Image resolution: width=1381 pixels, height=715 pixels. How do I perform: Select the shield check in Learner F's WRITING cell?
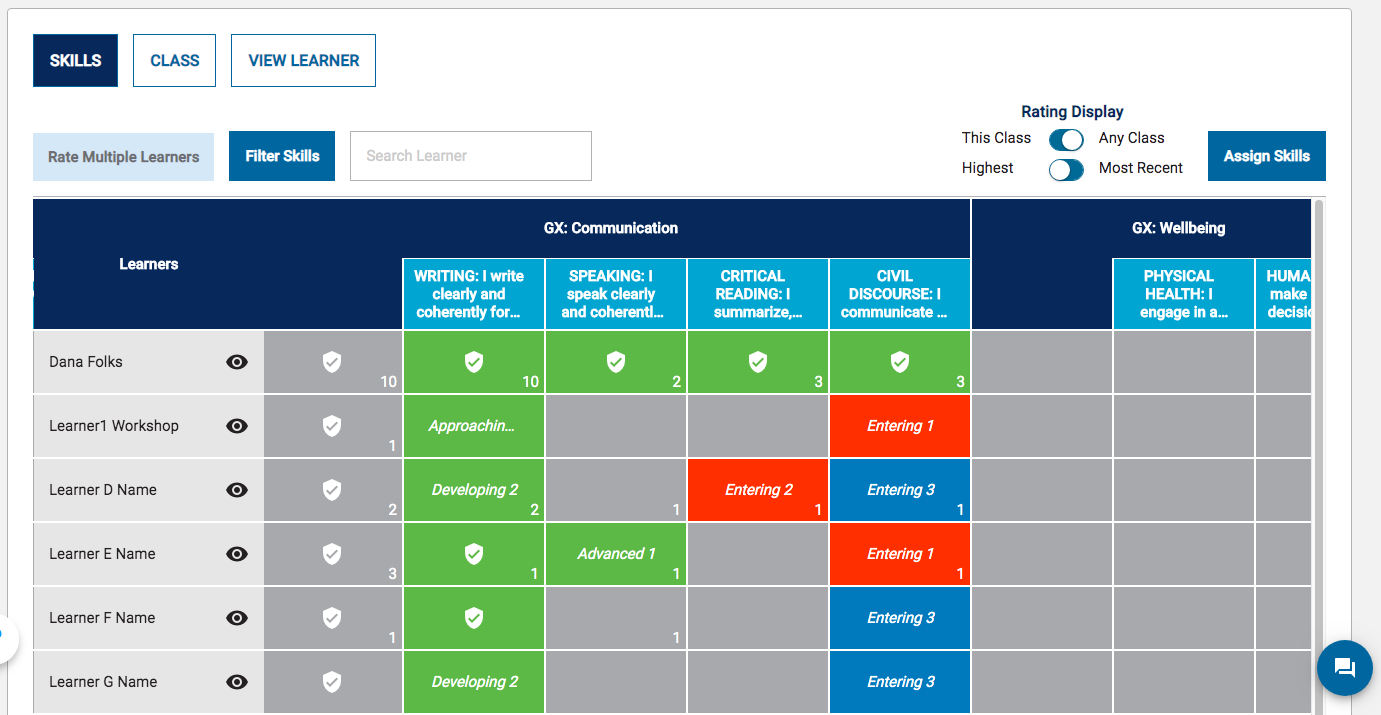[473, 617]
